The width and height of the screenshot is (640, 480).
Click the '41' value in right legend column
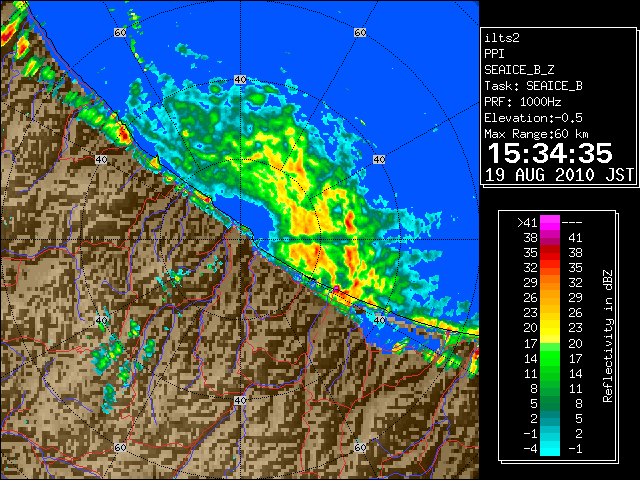point(575,238)
